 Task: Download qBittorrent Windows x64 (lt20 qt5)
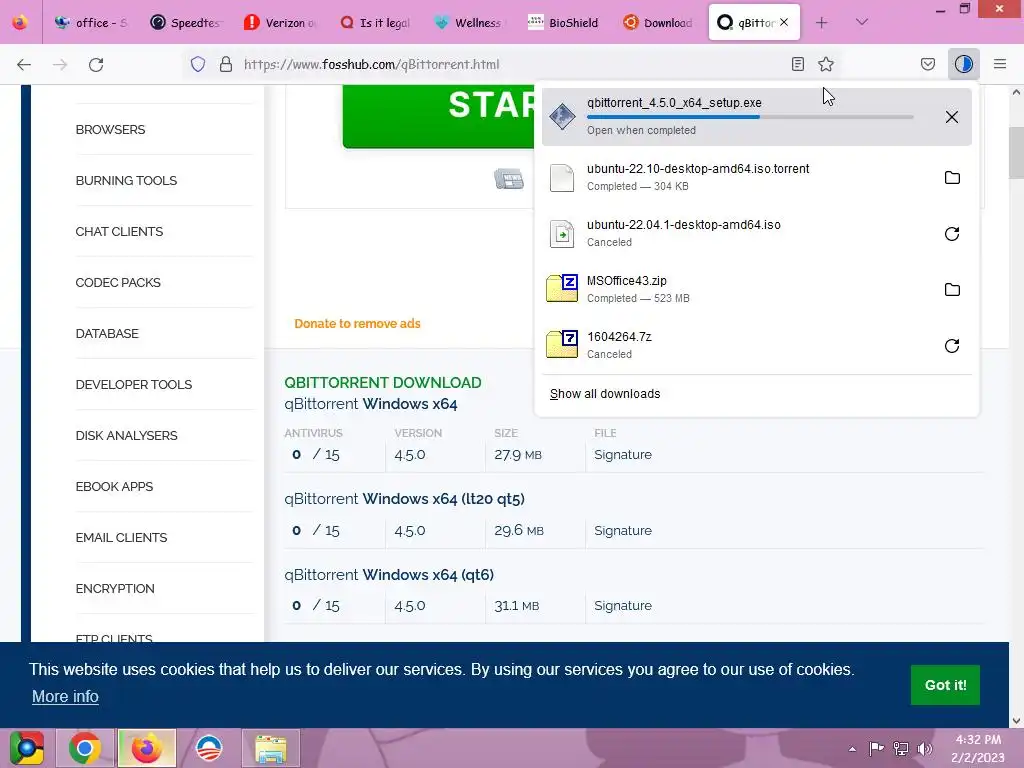click(x=404, y=498)
